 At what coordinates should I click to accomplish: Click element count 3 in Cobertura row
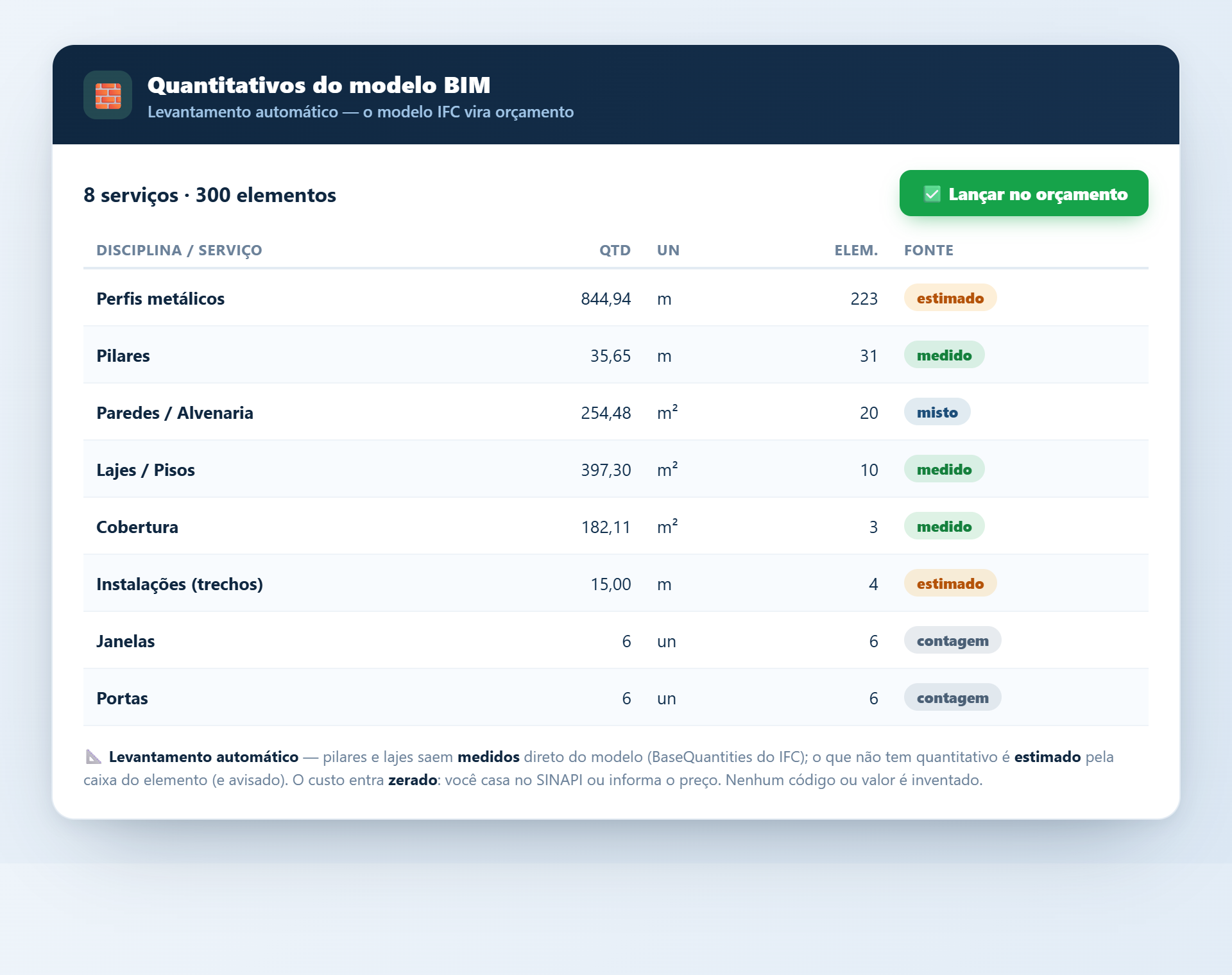pyautogui.click(x=873, y=527)
